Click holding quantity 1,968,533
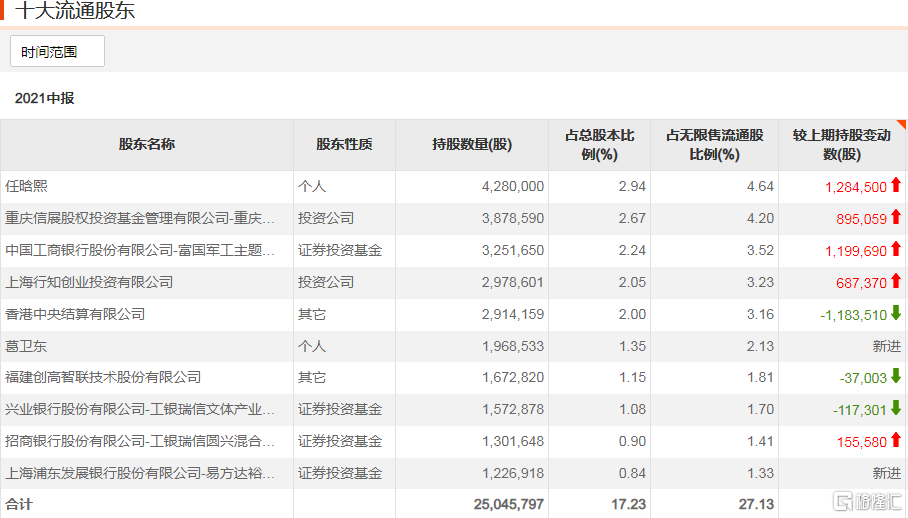This screenshot has width=908, height=518. [x=512, y=346]
